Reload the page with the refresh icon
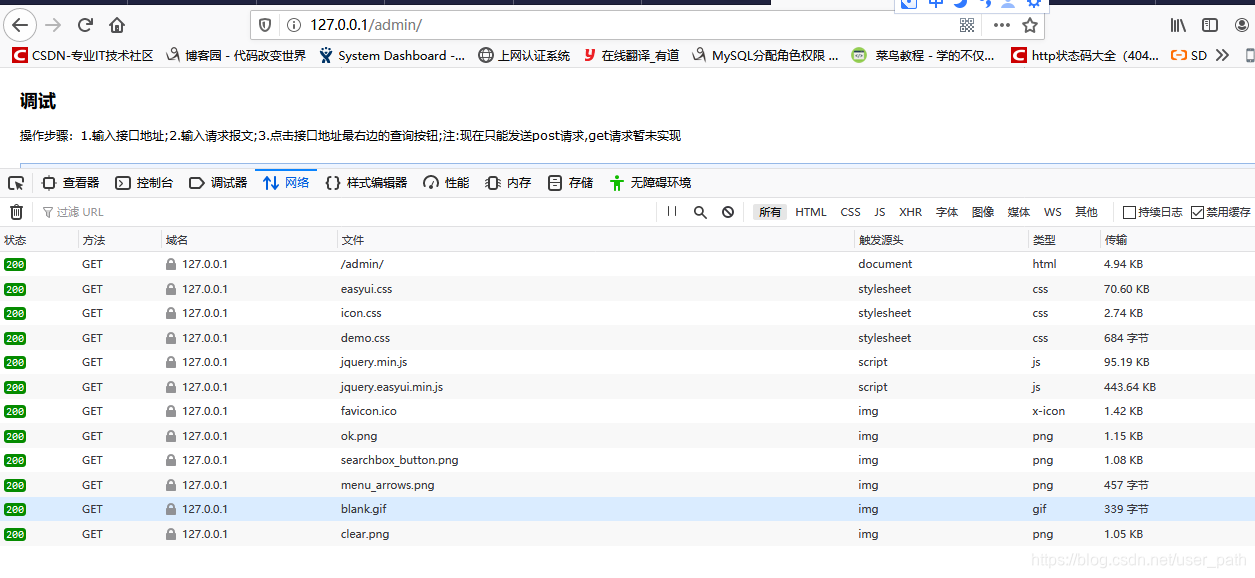Screen dimensions: 1255x578 click(x=86, y=25)
